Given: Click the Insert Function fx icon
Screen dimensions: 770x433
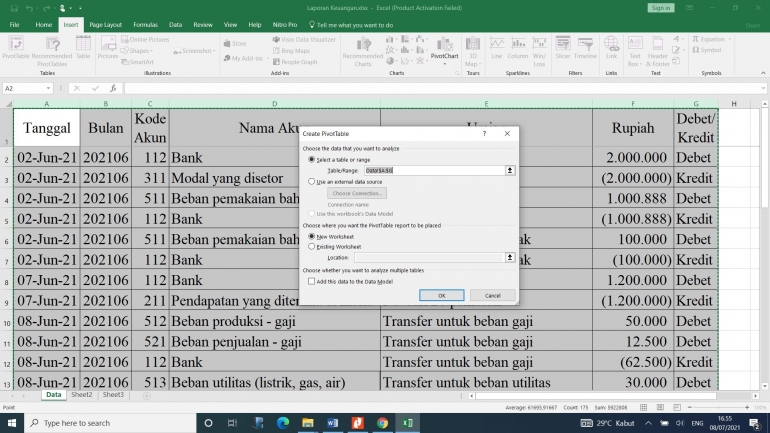Looking at the screenshot, I should 113,88.
